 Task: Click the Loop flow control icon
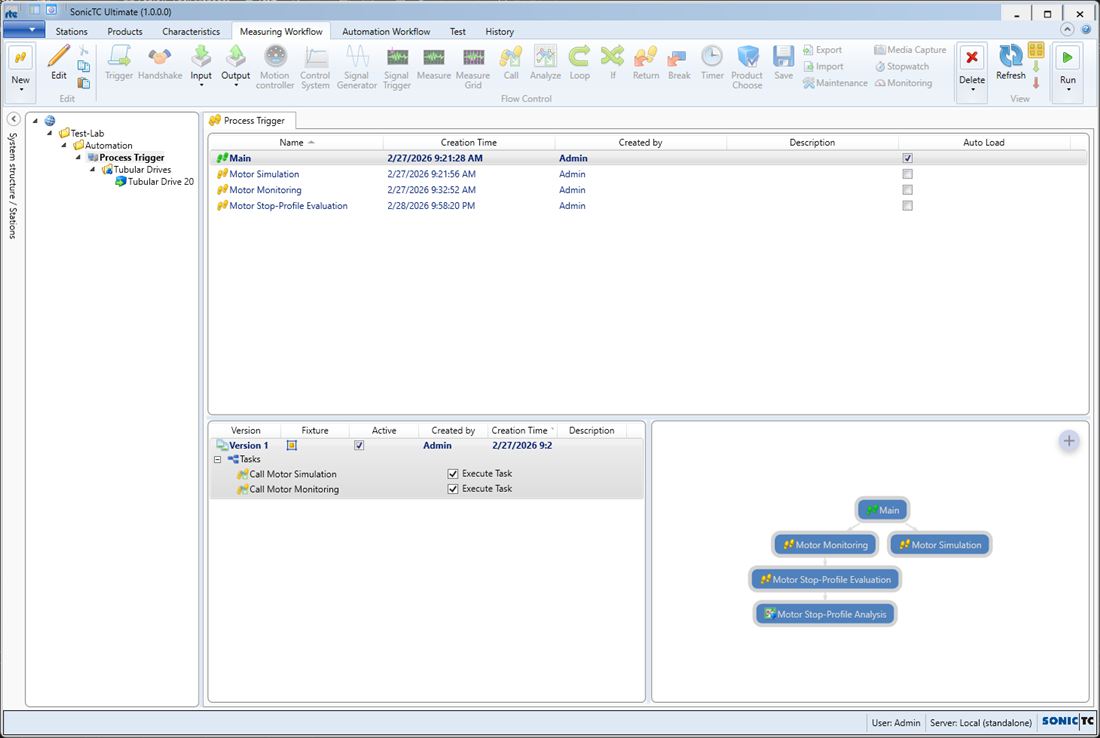click(x=579, y=56)
